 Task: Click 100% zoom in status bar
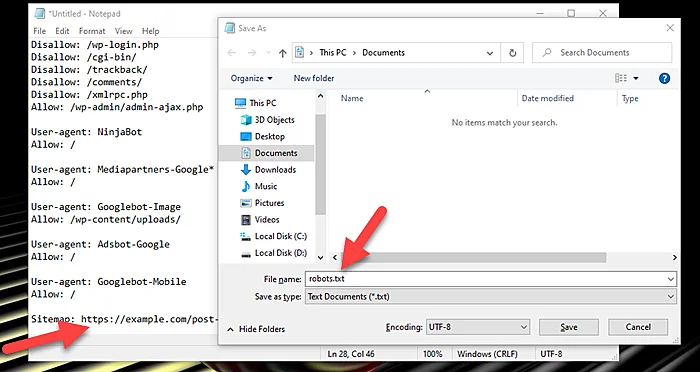point(433,354)
